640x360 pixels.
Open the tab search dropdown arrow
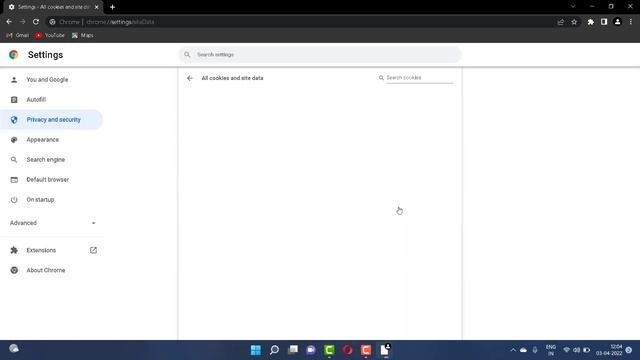click(x=573, y=7)
